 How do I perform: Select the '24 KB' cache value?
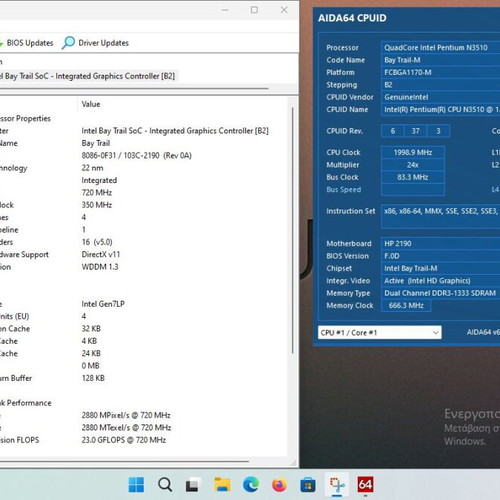pos(91,353)
